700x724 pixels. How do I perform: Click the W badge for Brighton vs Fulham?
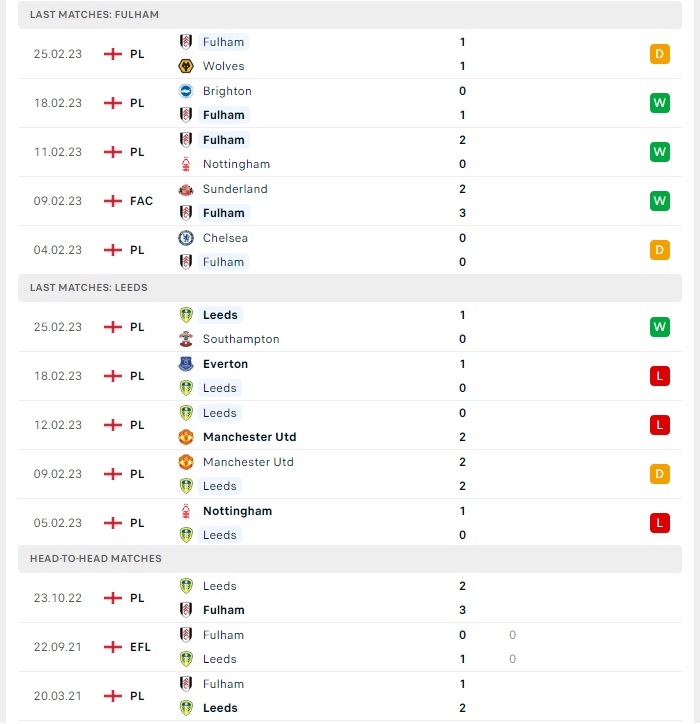tap(659, 103)
